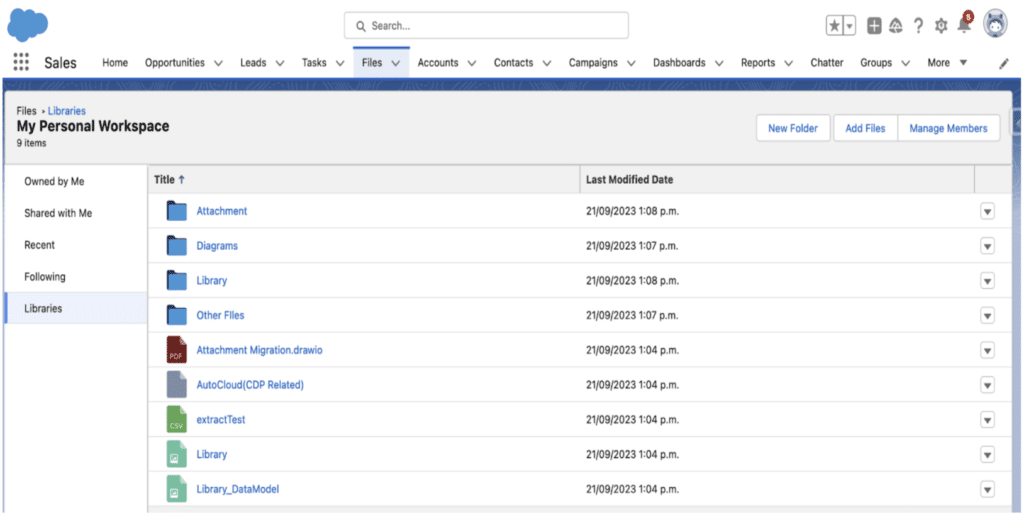
Task: Switch to the Chatter tab
Action: (x=827, y=63)
